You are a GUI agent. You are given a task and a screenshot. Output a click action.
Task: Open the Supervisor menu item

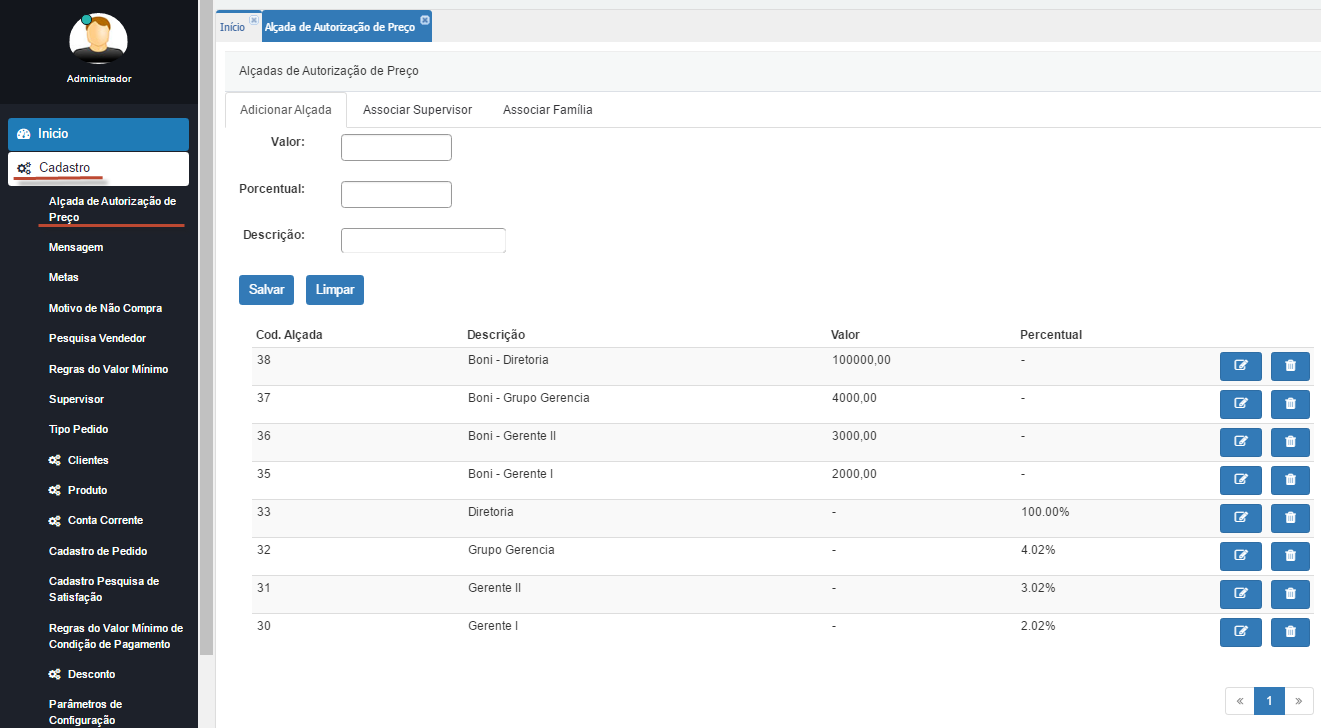coord(76,399)
